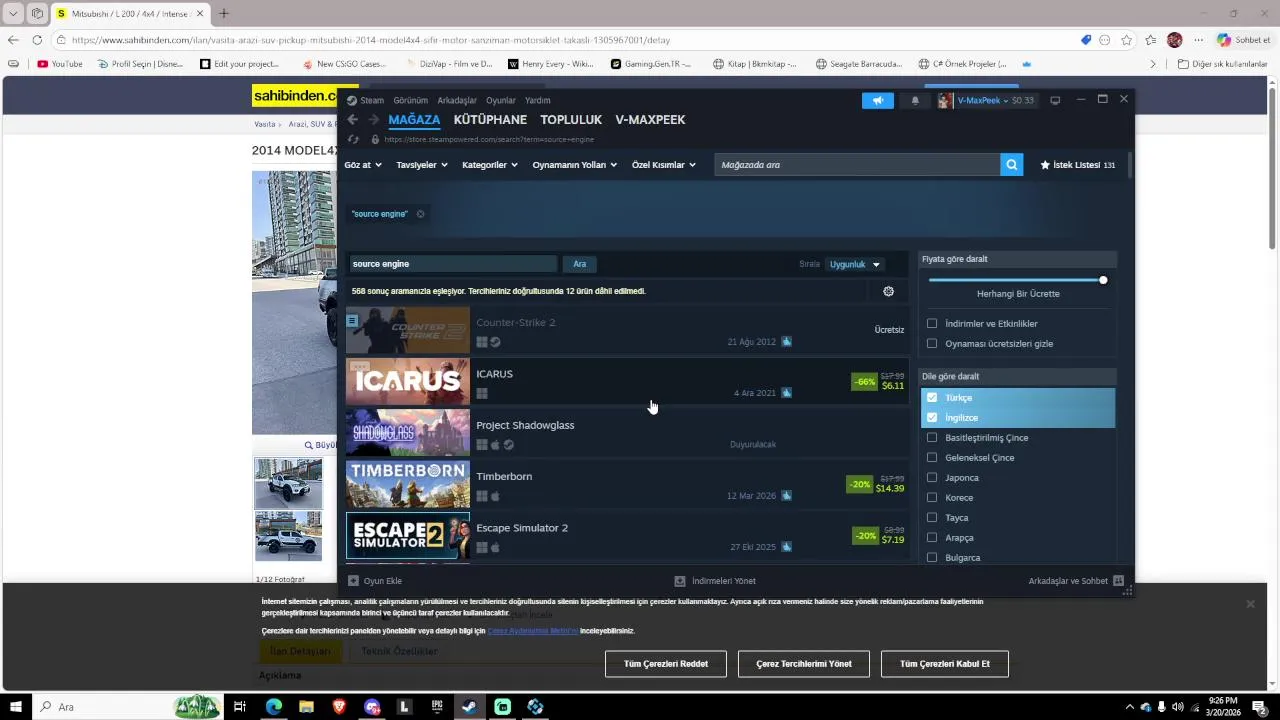Open Arkadaşlar ve Sohbet friends icon
The height and width of the screenshot is (720, 1280).
tap(1118, 581)
